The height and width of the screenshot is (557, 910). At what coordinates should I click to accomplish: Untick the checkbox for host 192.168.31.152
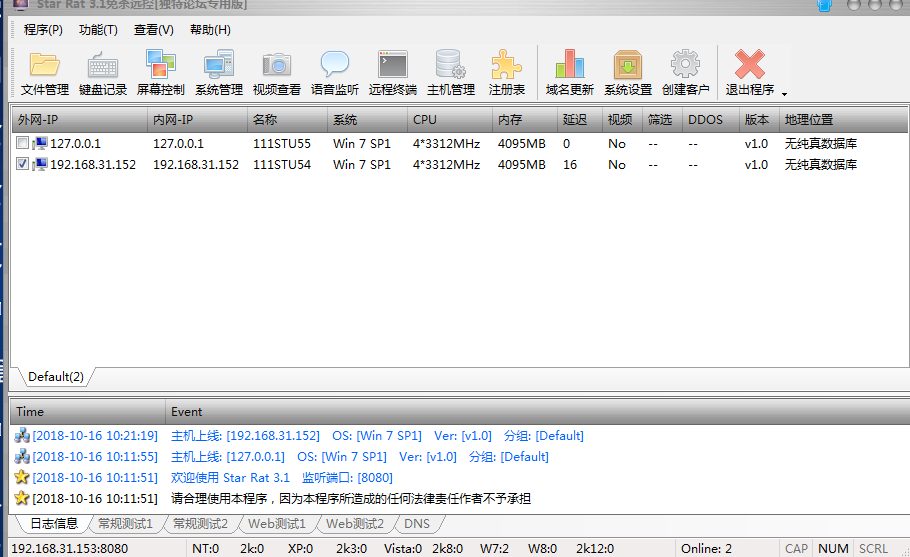coord(22,164)
